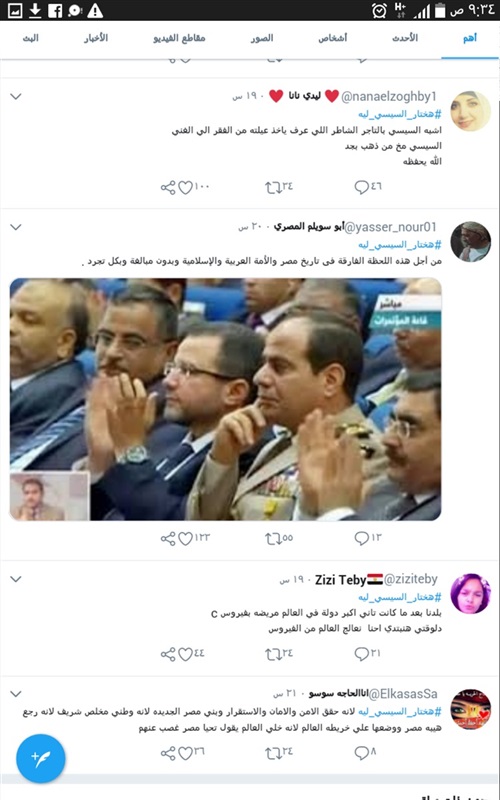Open dropdown arrow on @ElkasasSa tweet

tap(16, 694)
